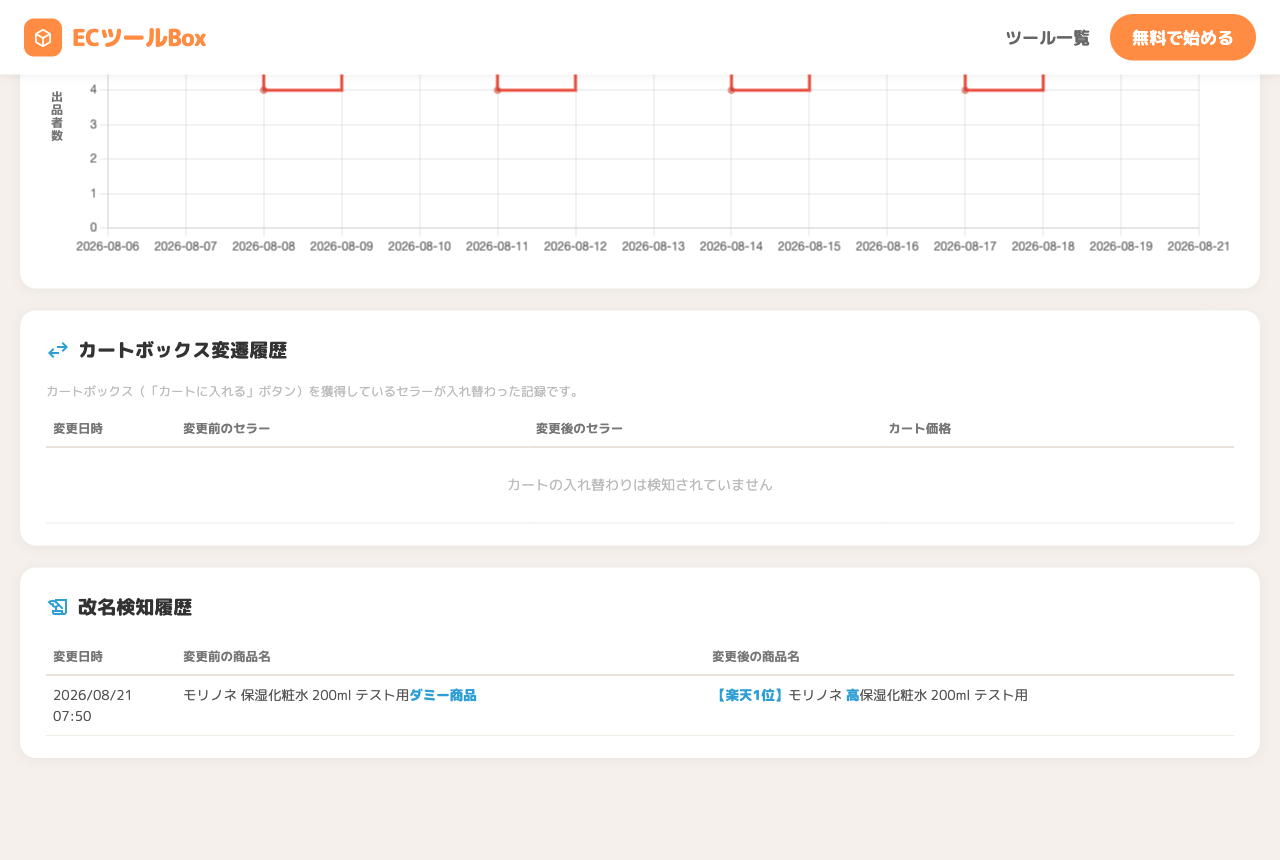Click the 2026-08-10 x-axis label
1280x860 pixels.
click(420, 246)
